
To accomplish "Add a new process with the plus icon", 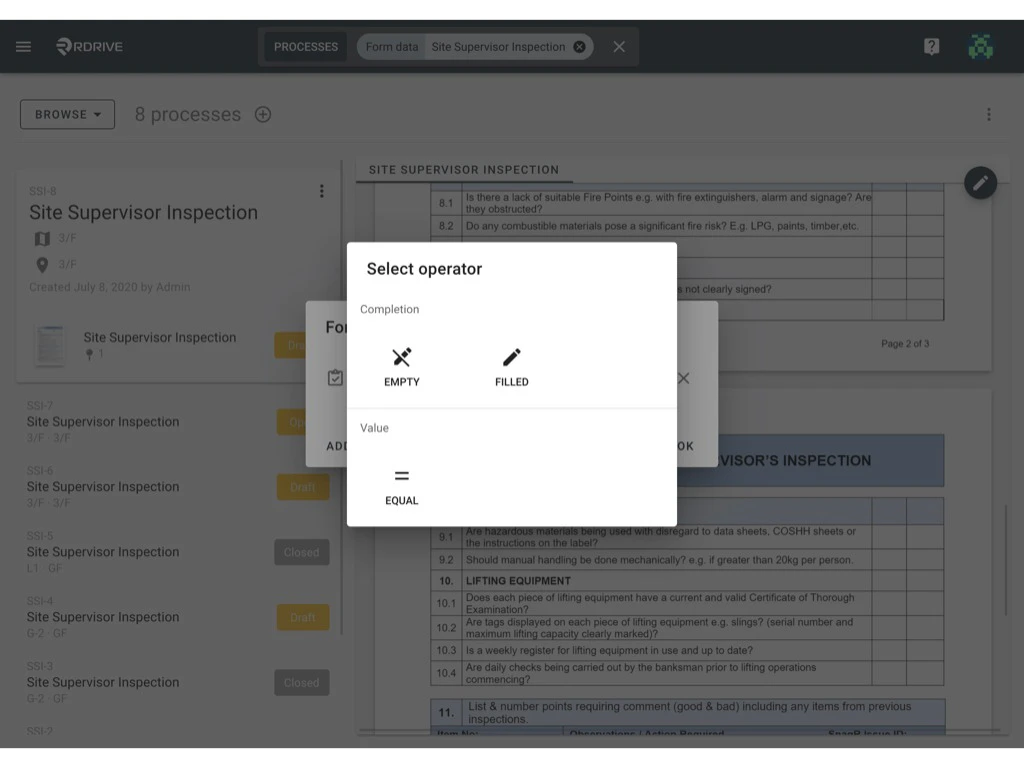I will (263, 114).
